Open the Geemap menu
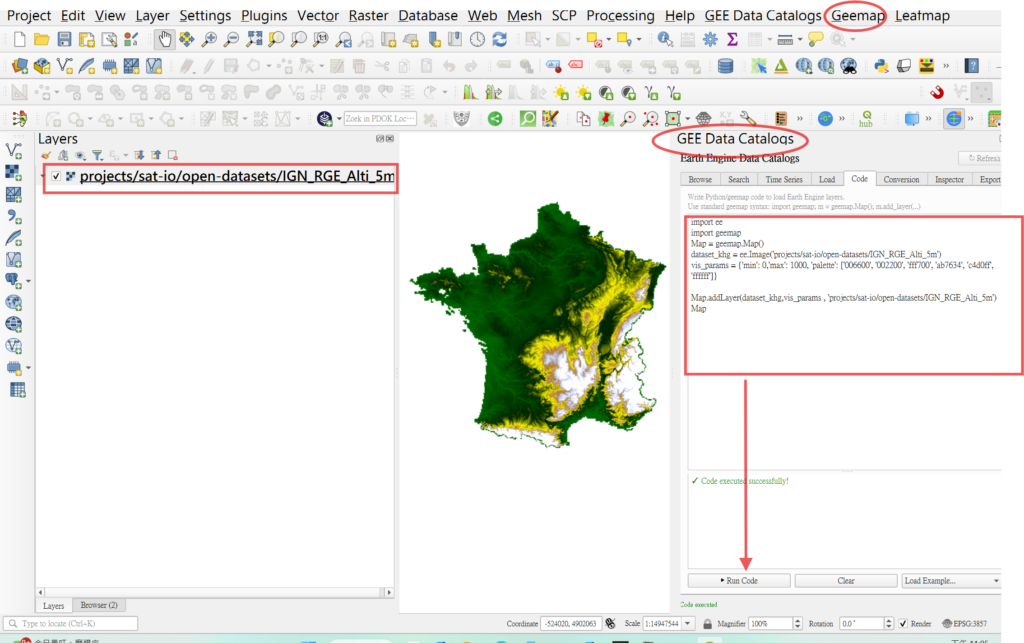1024x643 pixels. pos(857,16)
